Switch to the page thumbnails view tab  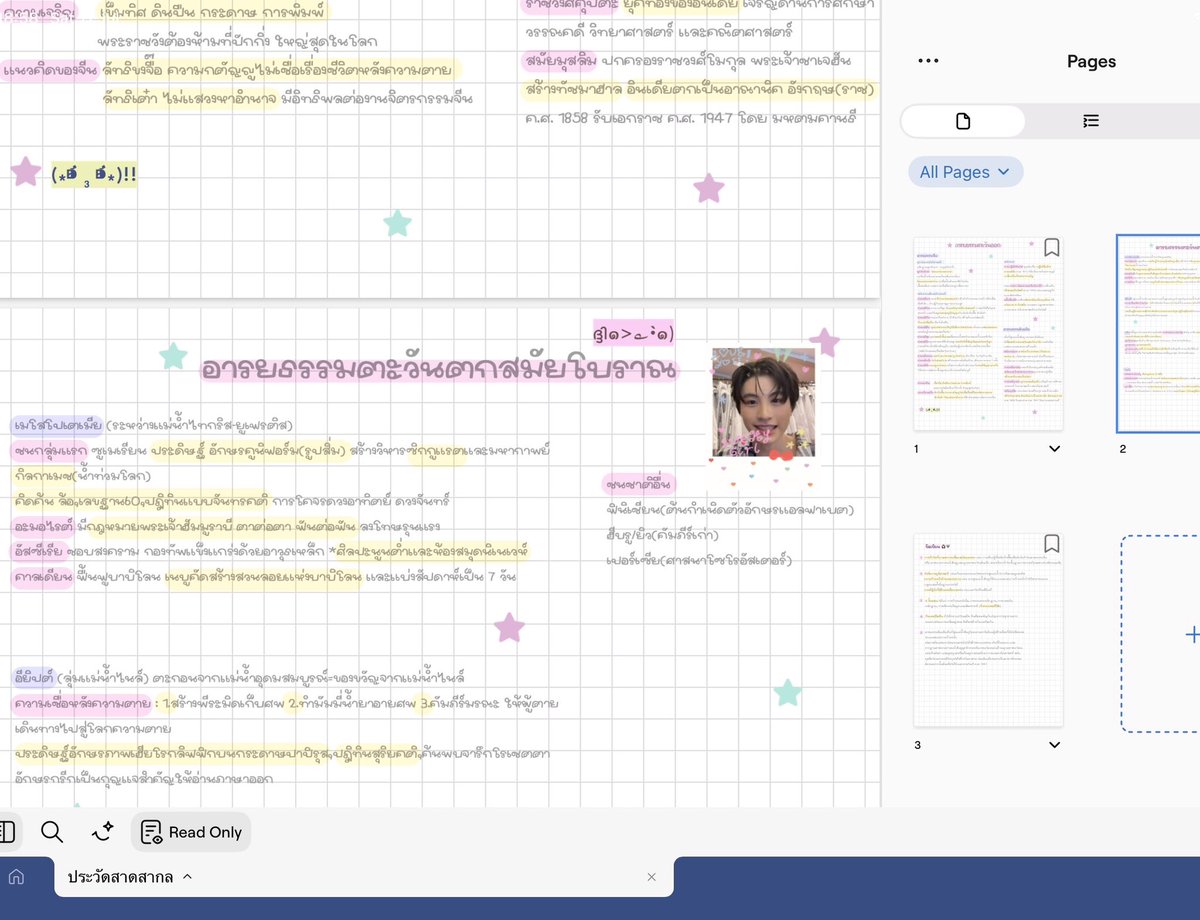click(x=963, y=121)
